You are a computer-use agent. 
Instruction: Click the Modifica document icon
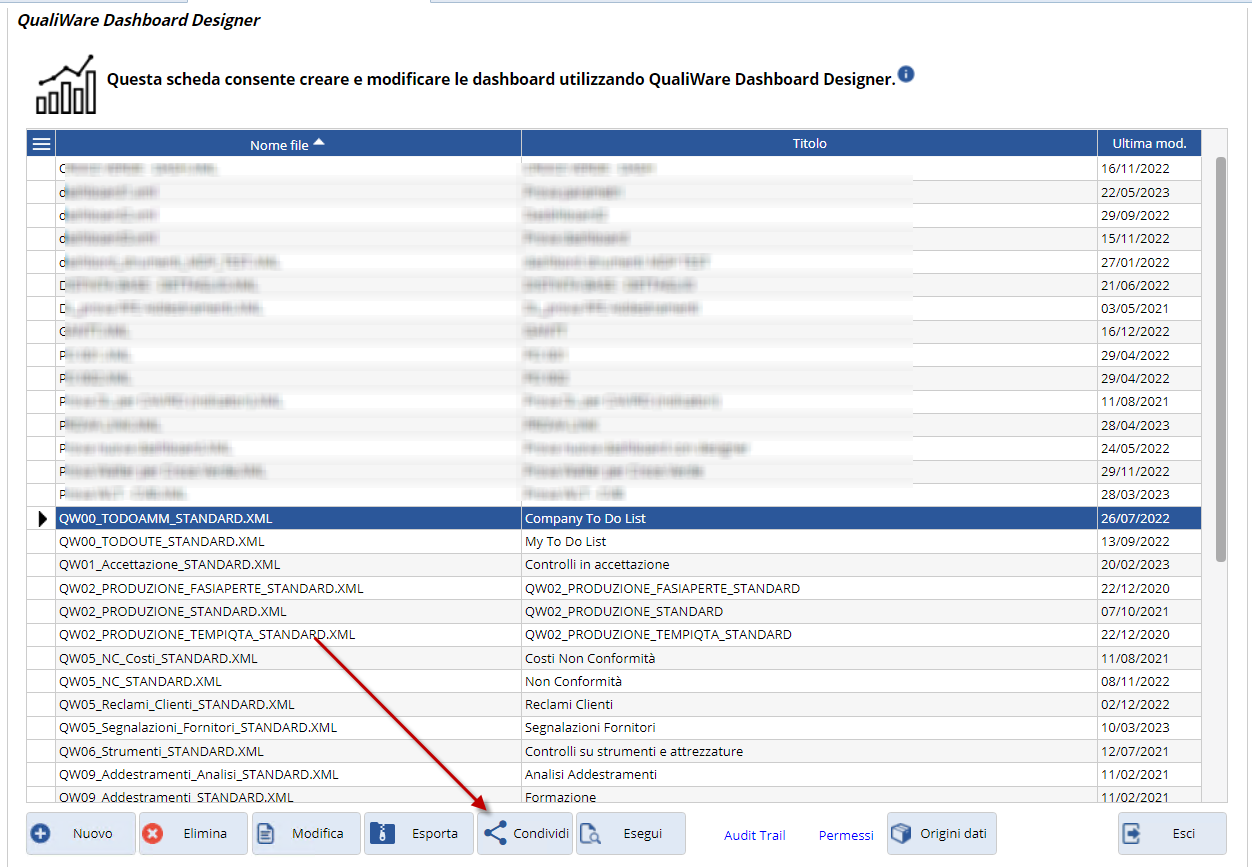(x=266, y=834)
